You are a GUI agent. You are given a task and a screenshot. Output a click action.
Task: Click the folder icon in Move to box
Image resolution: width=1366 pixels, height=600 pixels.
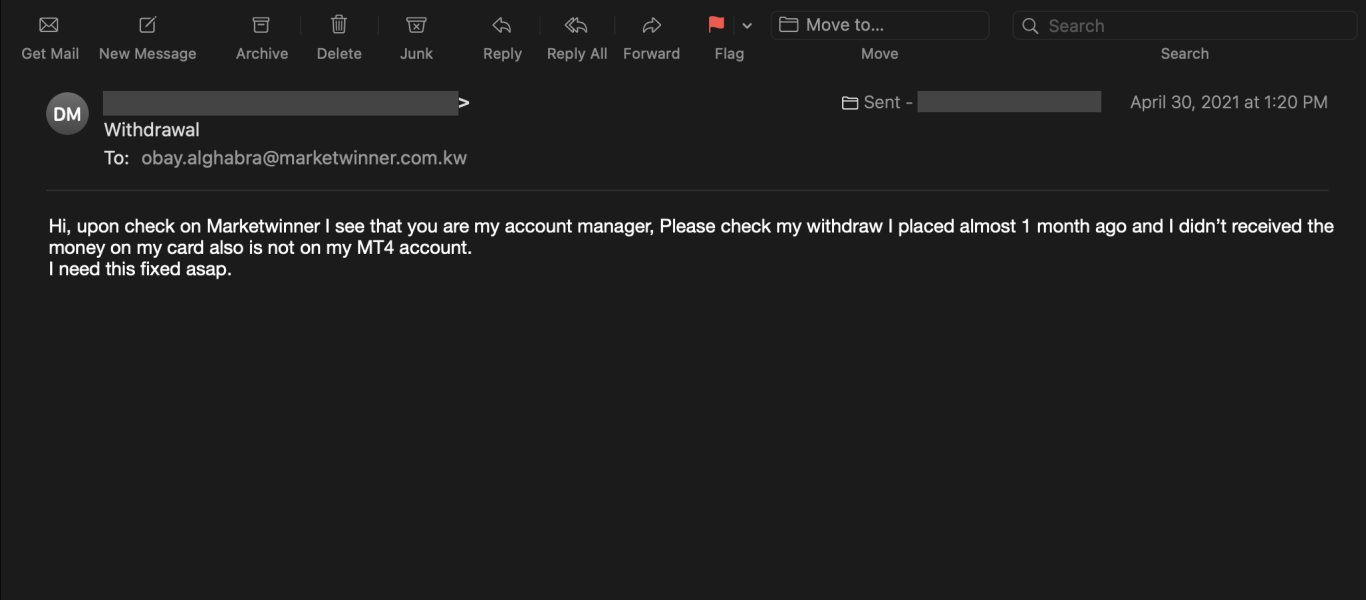tap(789, 25)
